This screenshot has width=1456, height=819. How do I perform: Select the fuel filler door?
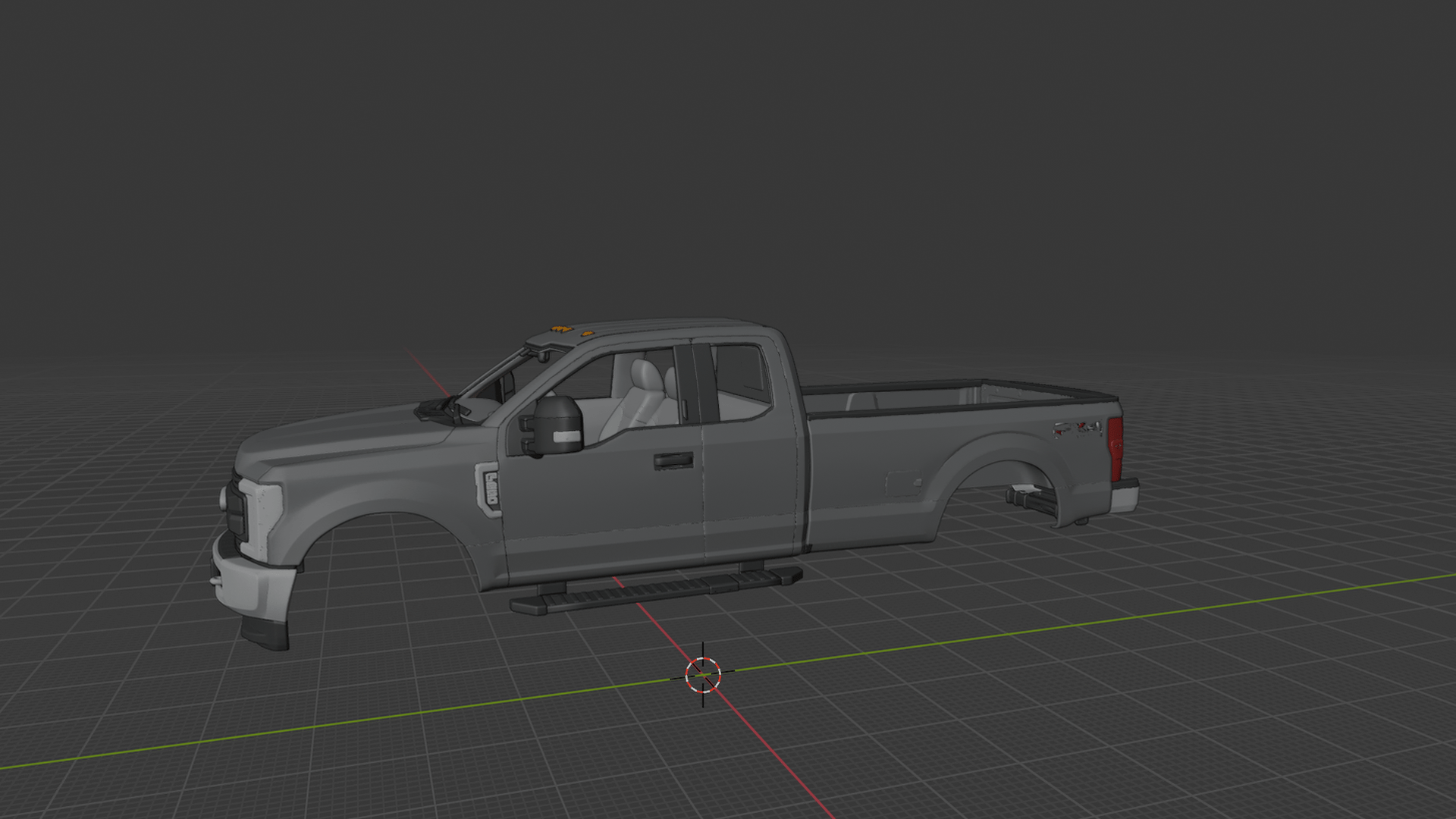click(x=905, y=483)
